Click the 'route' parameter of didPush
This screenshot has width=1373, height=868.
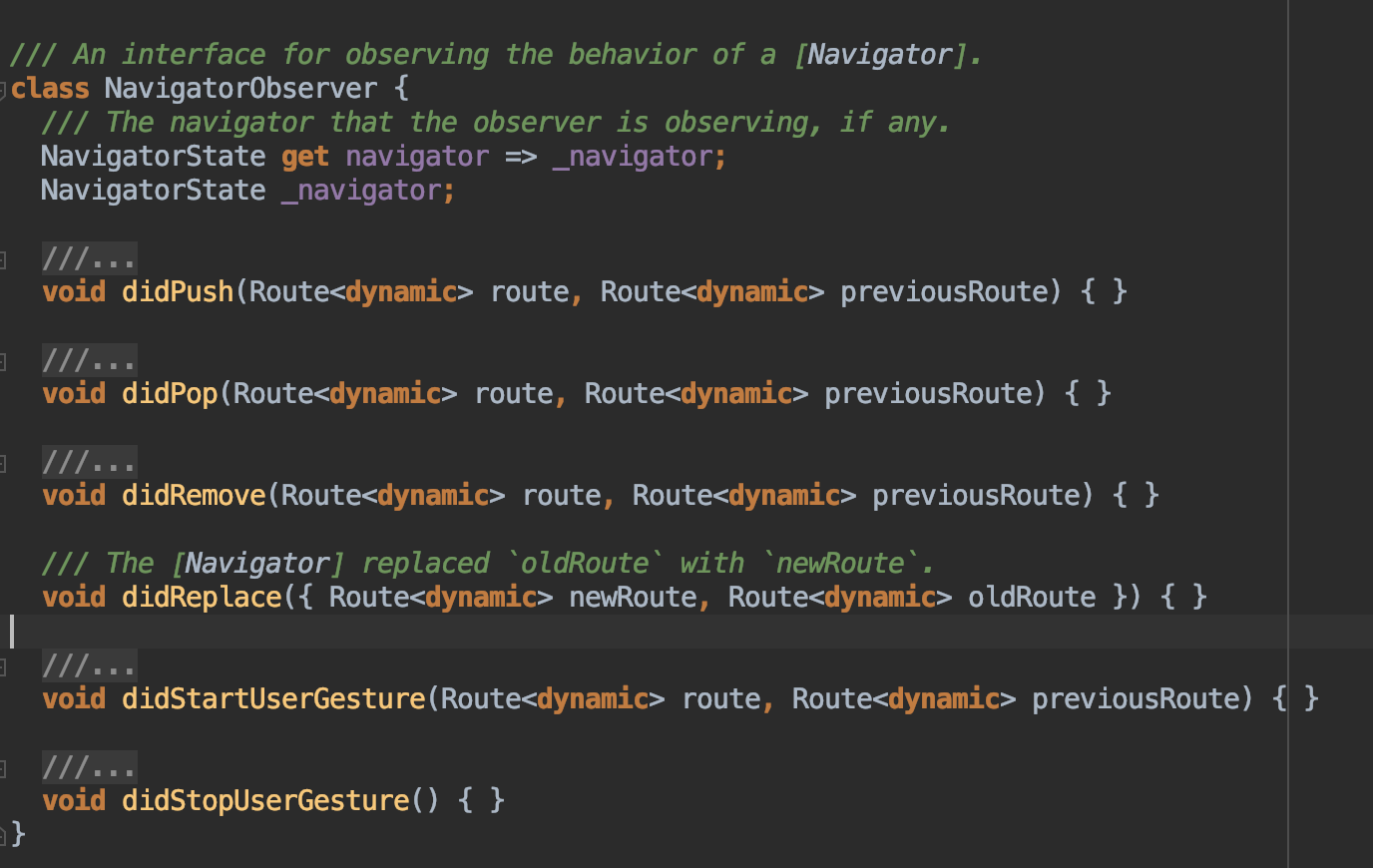click(x=529, y=292)
